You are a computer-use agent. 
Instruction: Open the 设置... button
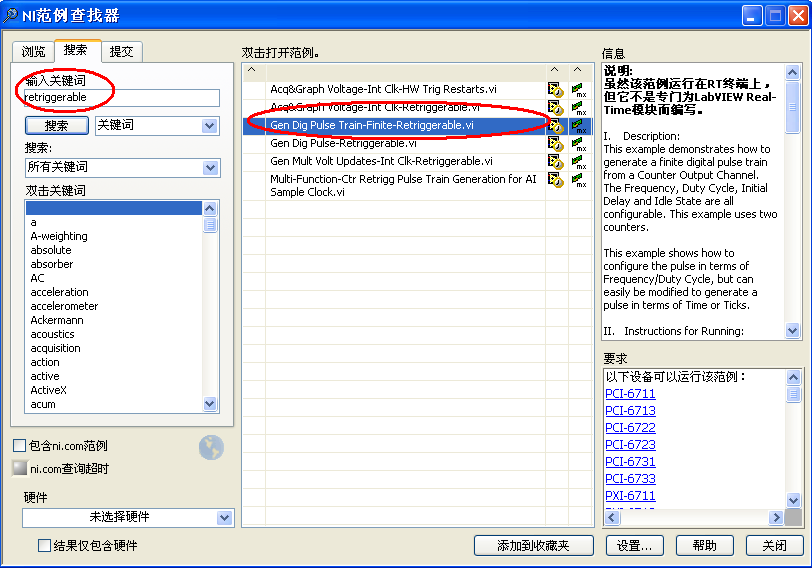click(x=634, y=545)
